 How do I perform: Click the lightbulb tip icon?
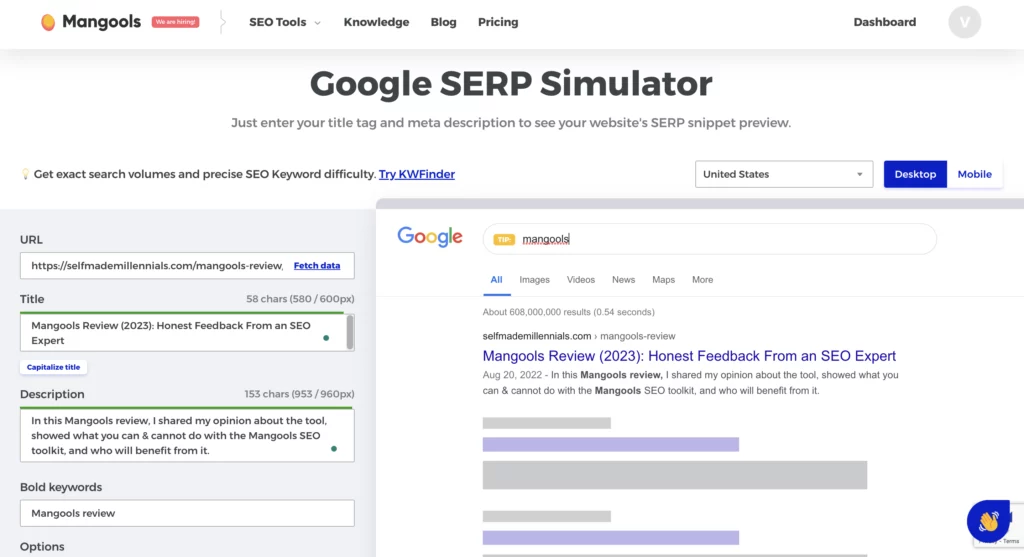point(25,174)
